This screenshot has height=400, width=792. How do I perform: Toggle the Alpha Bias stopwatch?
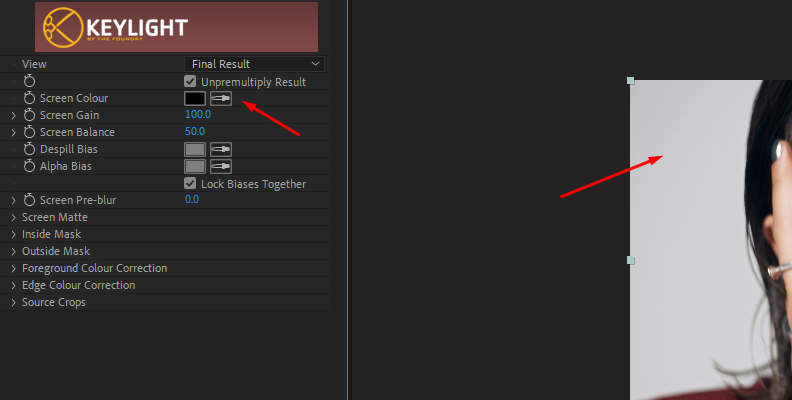(x=30, y=166)
